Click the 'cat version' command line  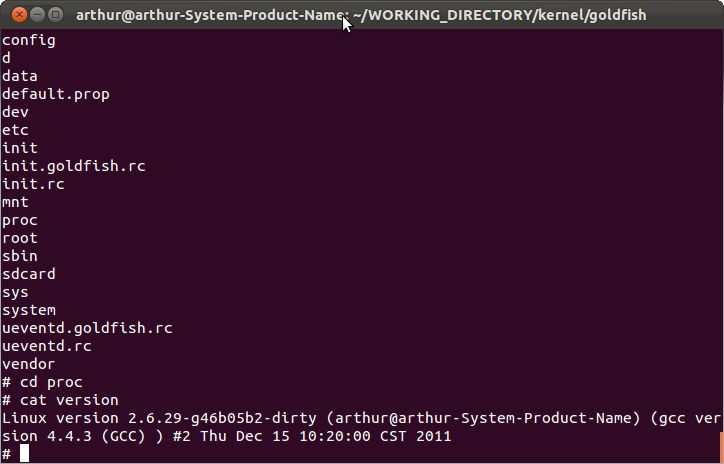(x=60, y=400)
